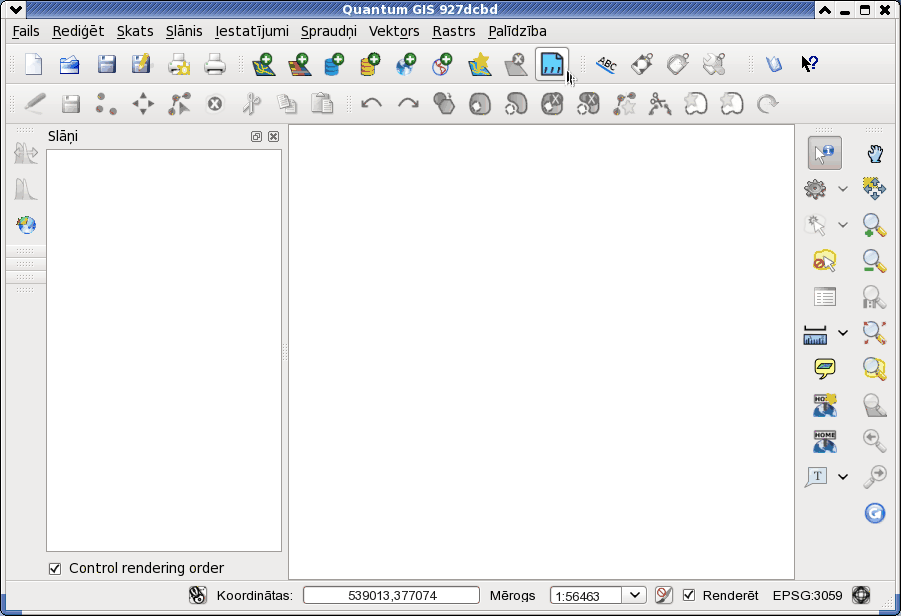Remove layer icon with X mark
The image size is (901, 616).
coord(515,64)
